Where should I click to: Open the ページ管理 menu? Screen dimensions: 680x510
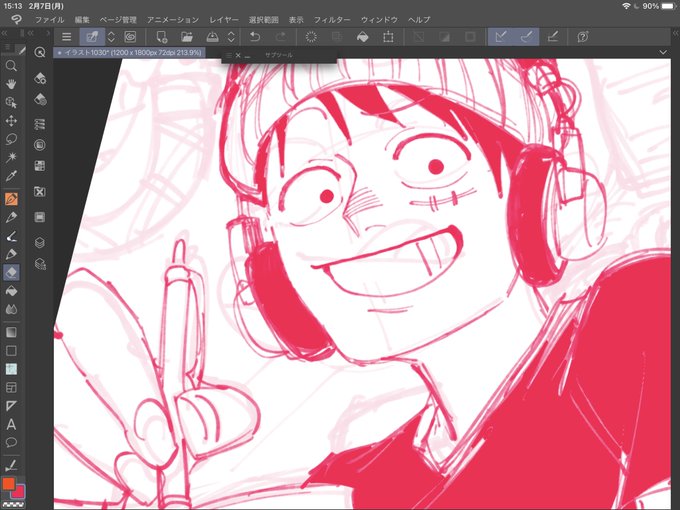(118, 20)
